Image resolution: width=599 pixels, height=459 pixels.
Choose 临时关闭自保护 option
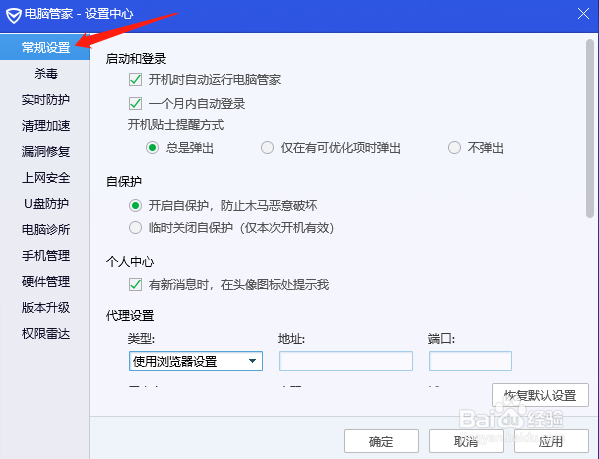pos(135,228)
